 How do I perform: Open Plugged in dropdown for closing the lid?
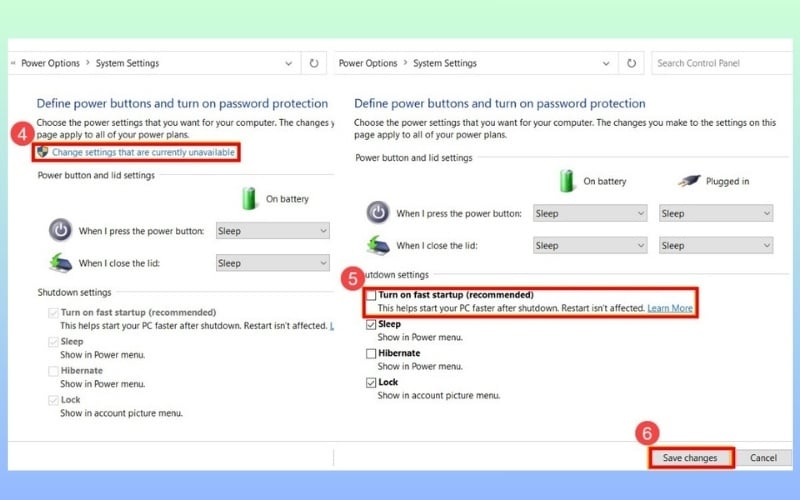click(x=715, y=245)
